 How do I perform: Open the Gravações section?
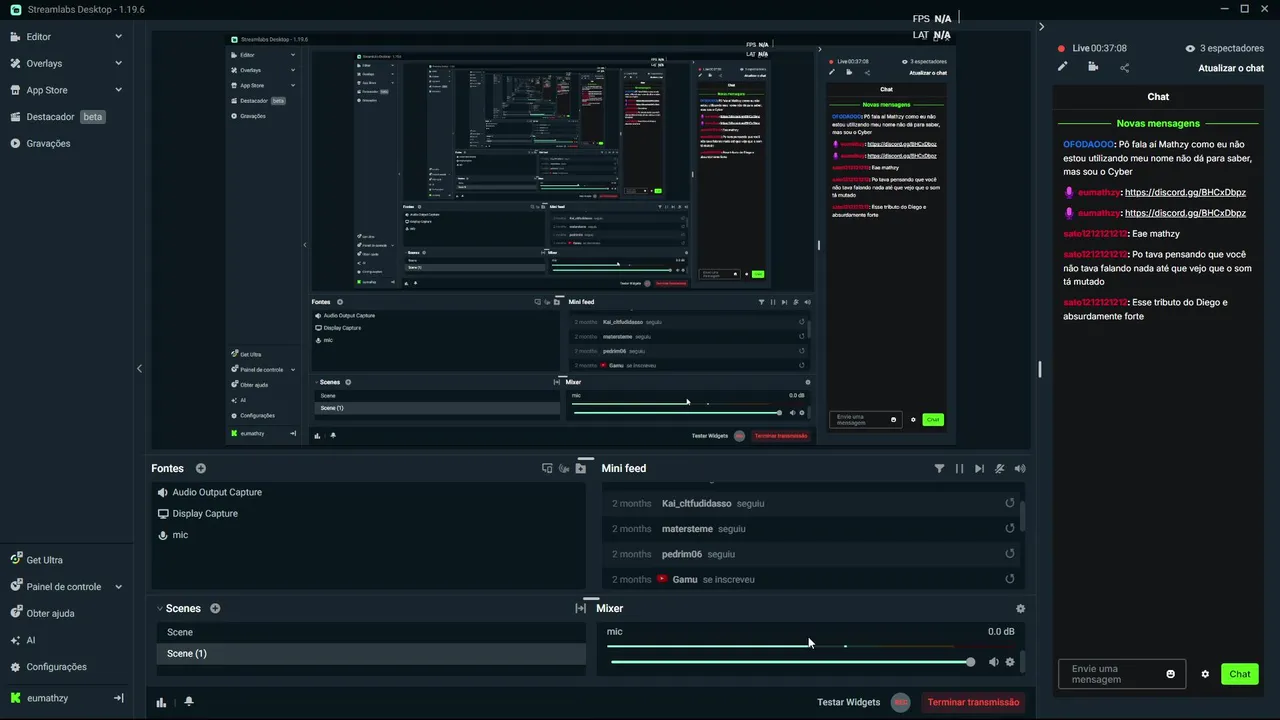[48, 143]
